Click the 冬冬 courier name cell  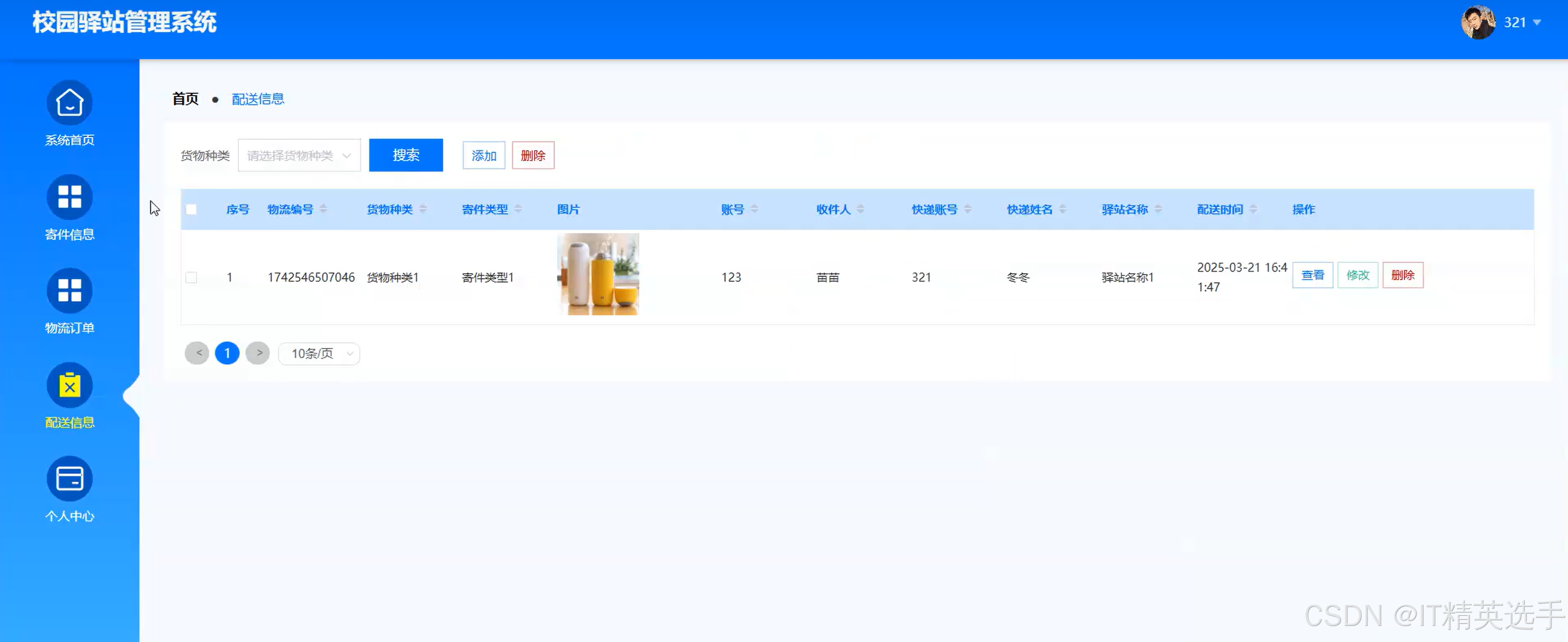coord(1018,278)
